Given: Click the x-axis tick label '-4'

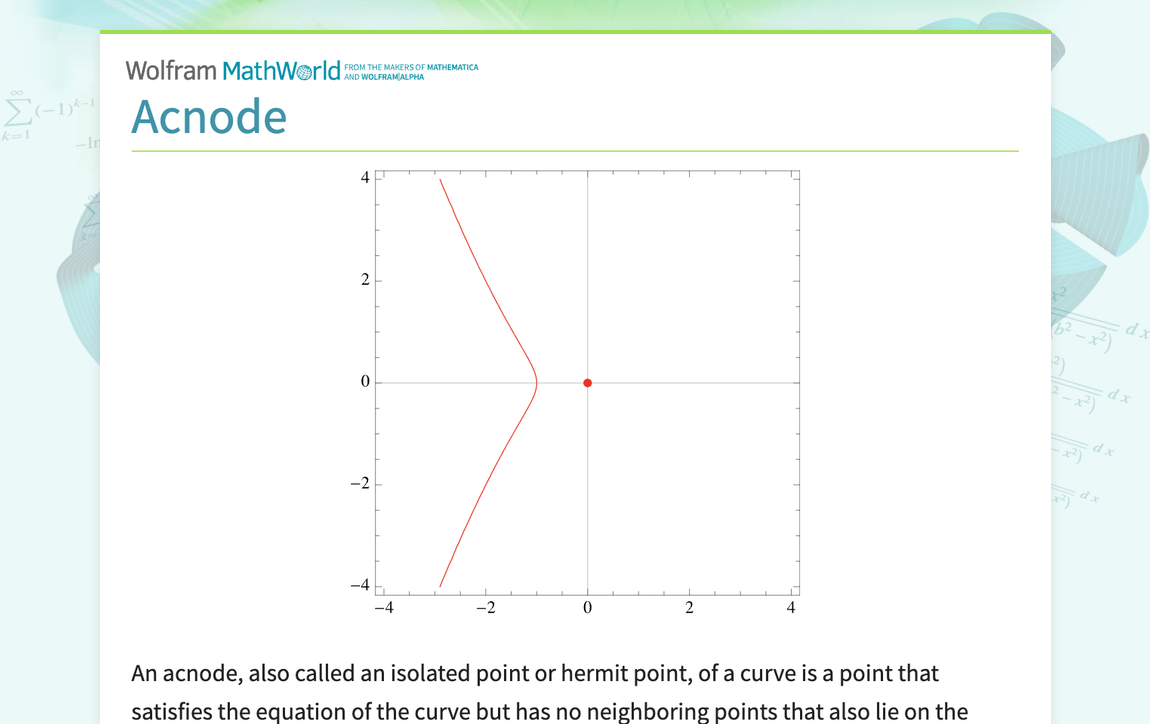Looking at the screenshot, I should click(x=384, y=605).
